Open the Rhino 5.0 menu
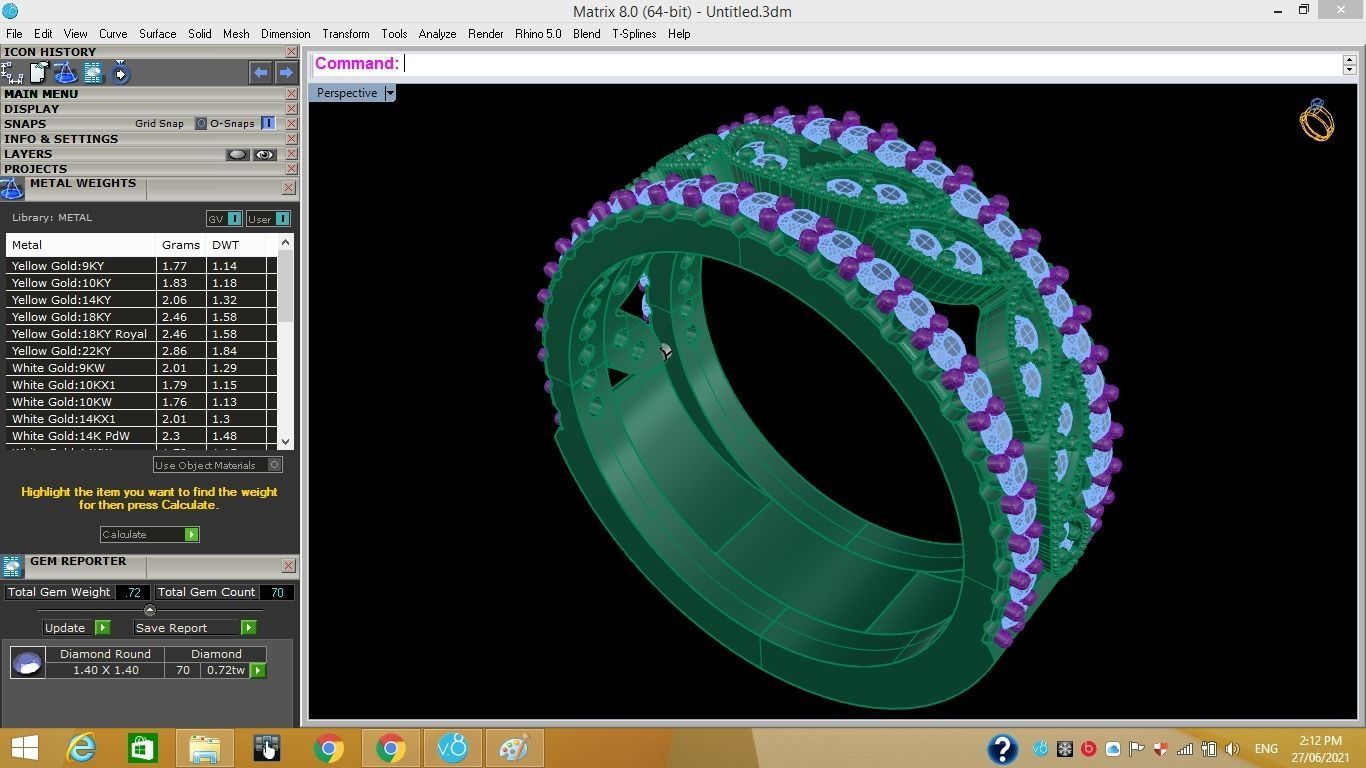 coord(538,34)
